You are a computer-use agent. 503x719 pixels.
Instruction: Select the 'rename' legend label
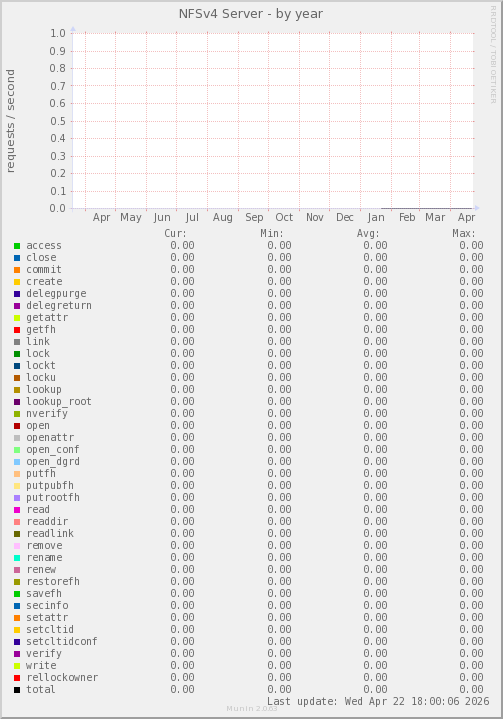point(44,557)
